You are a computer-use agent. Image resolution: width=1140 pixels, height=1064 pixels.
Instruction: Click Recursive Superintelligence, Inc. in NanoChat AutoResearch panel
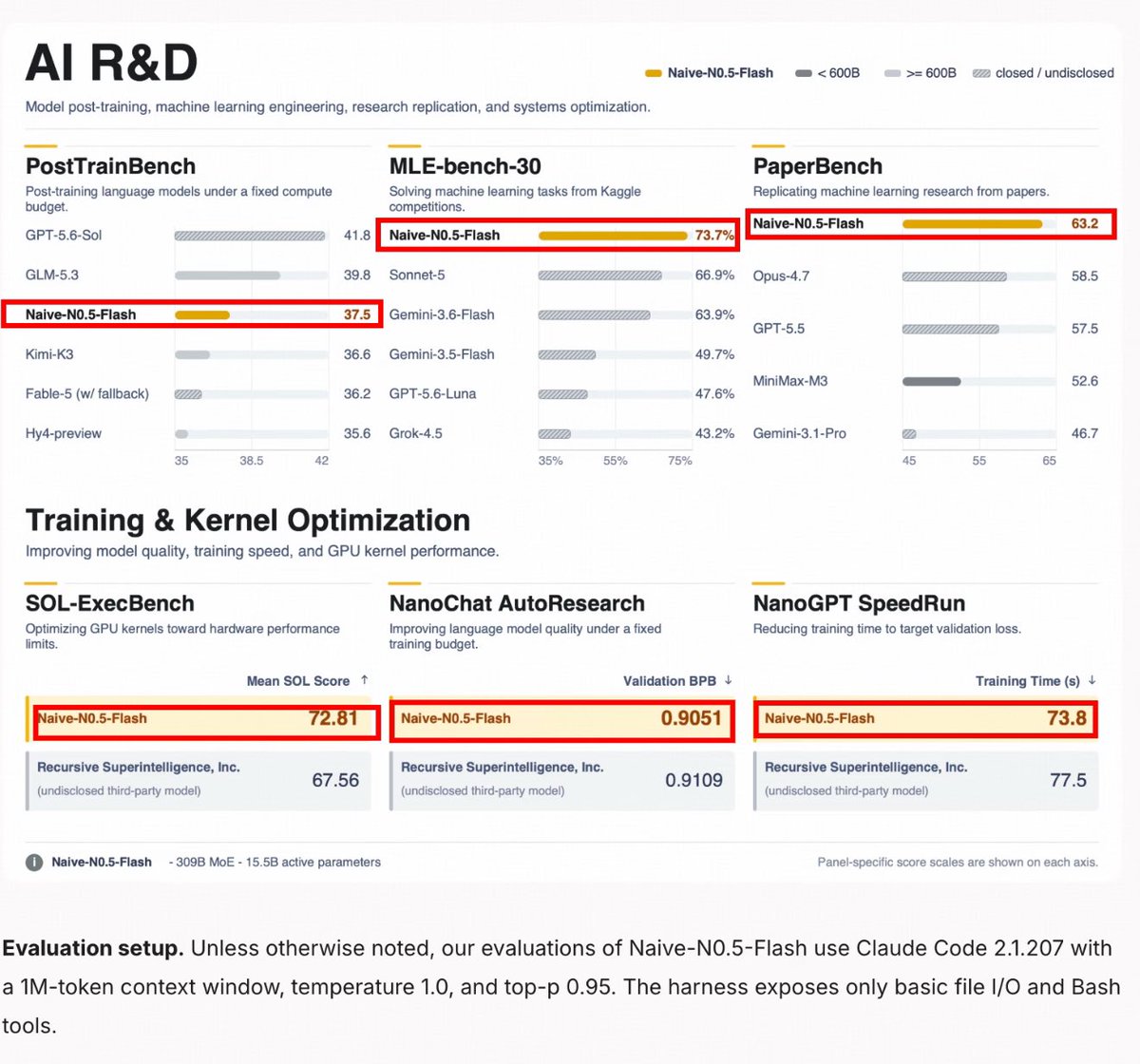(503, 768)
